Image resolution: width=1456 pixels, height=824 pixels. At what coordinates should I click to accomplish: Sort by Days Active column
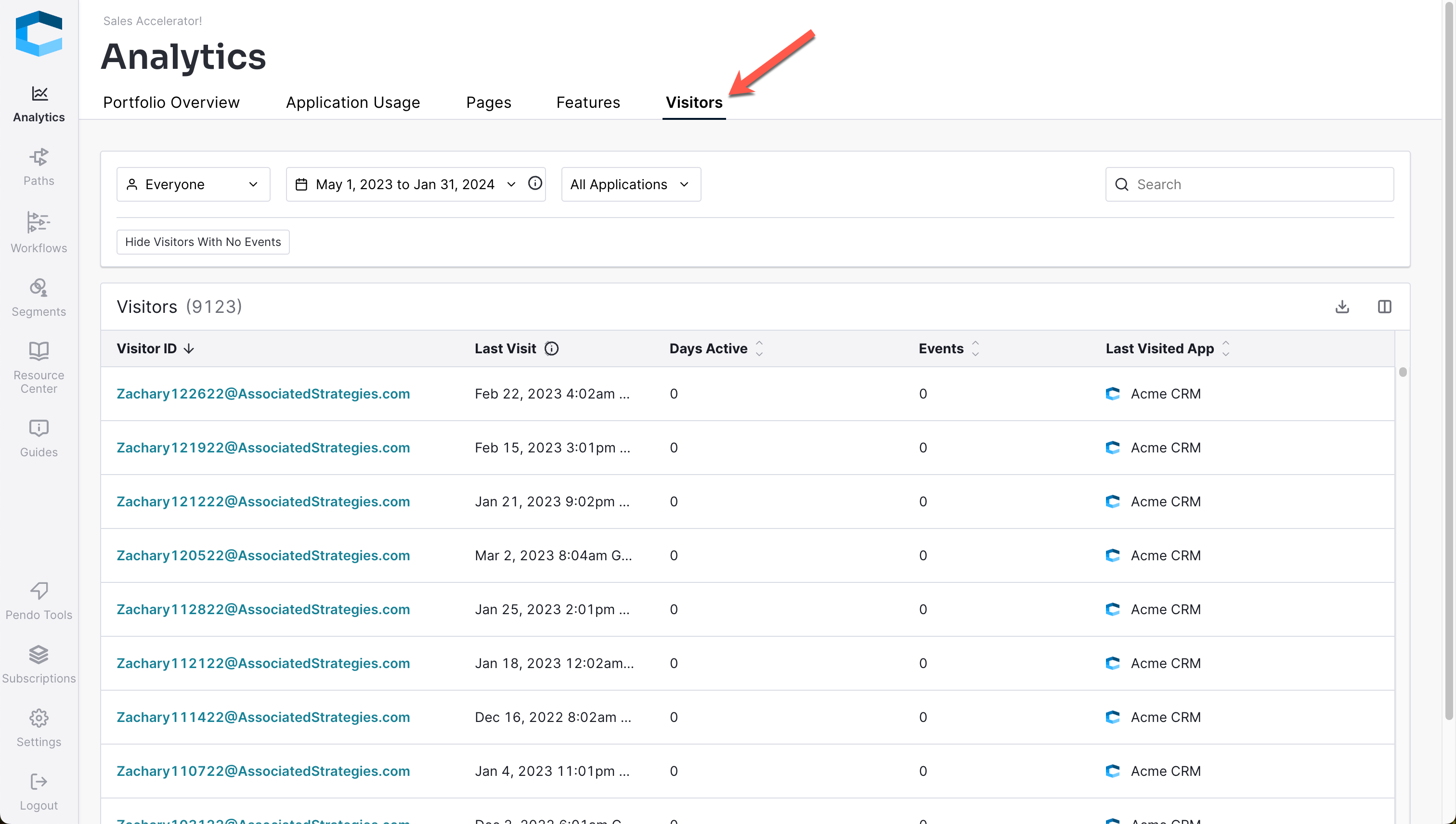tap(759, 348)
